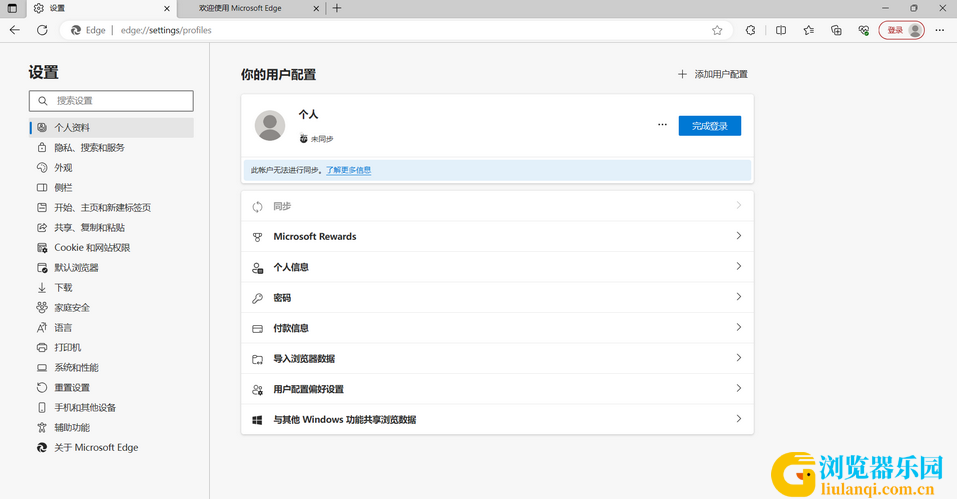Click the 密码 key icon
Image resolution: width=957 pixels, height=499 pixels.
(258, 298)
